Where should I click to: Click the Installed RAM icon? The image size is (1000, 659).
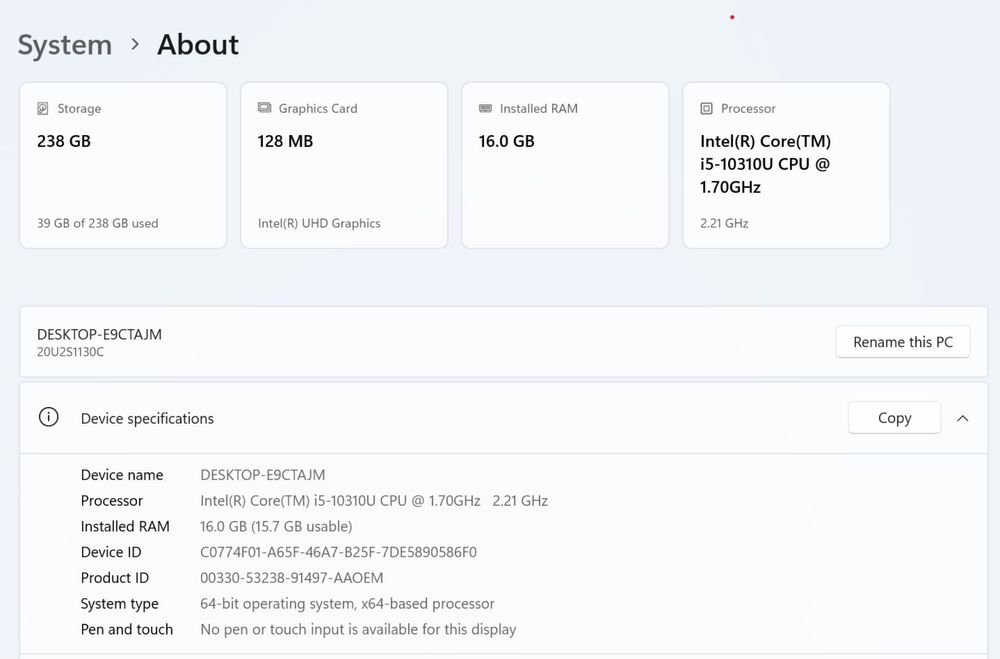click(485, 108)
